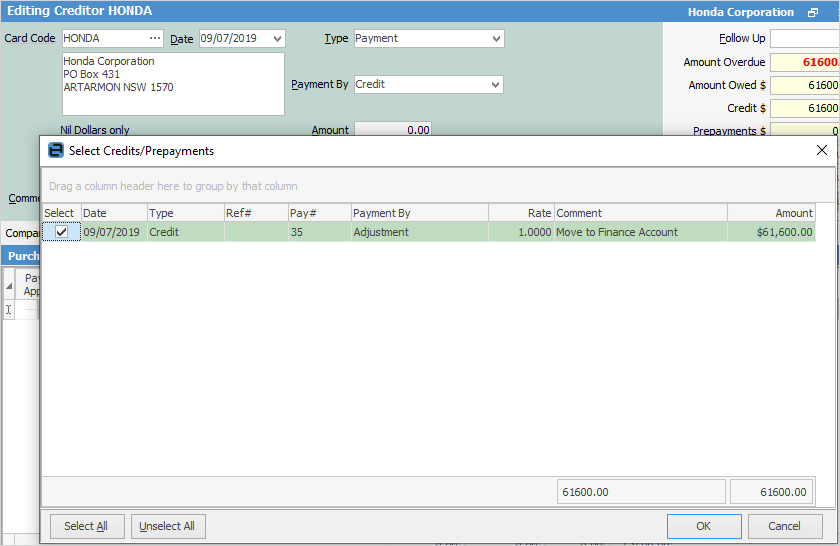Click the OK button in Select Credits dialog

click(704, 526)
